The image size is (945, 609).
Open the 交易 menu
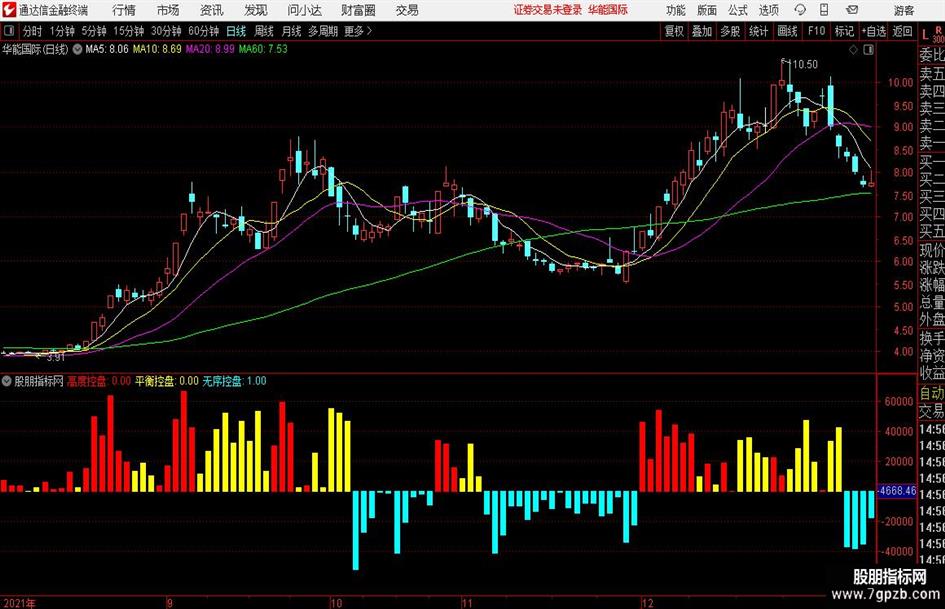coord(407,10)
